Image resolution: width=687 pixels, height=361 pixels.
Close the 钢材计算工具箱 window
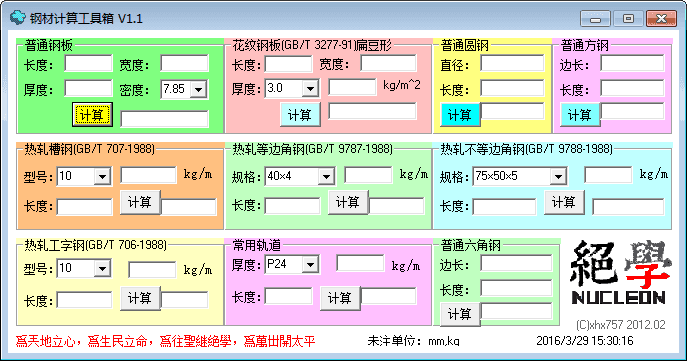pyautogui.click(x=662, y=18)
